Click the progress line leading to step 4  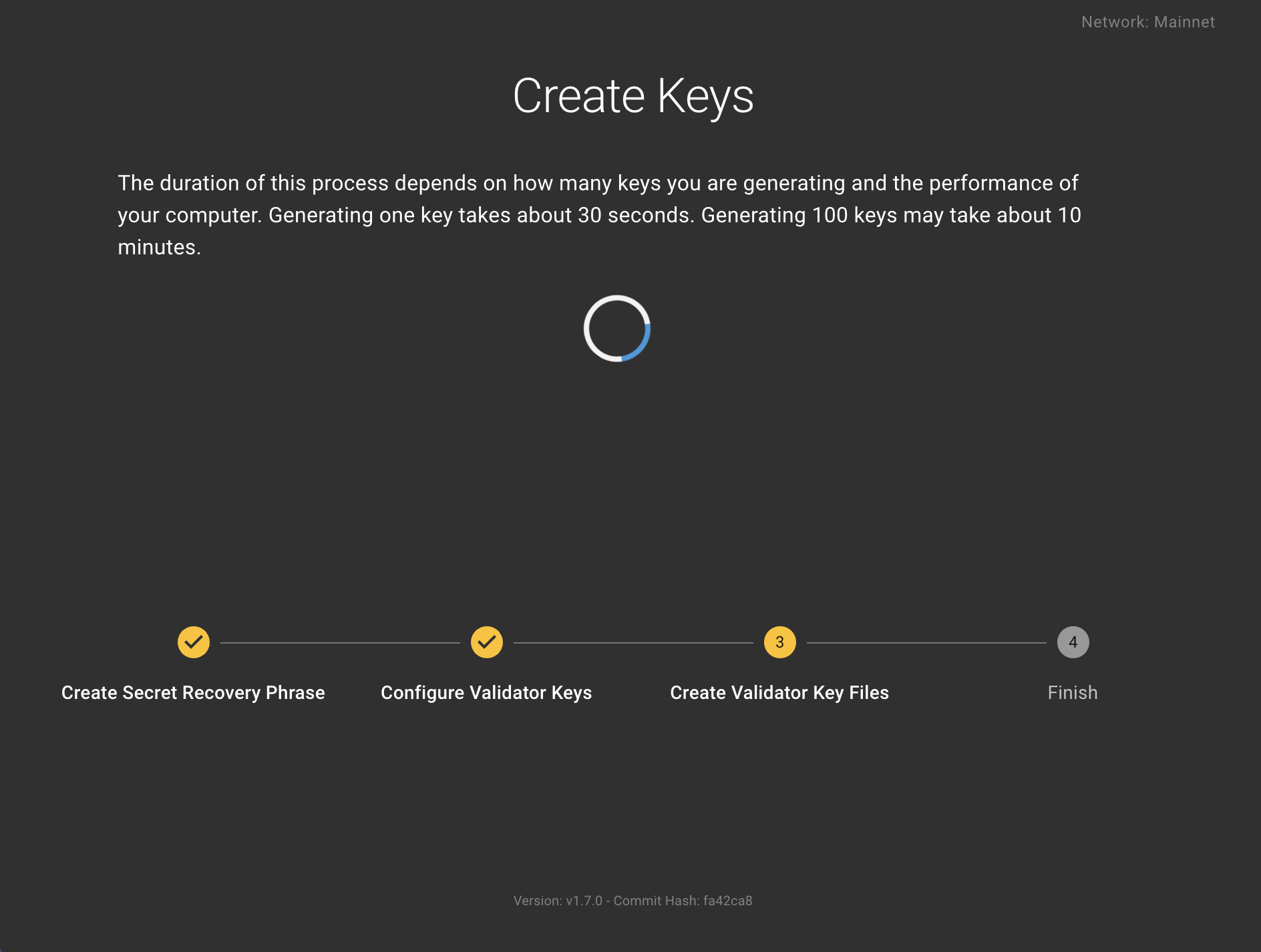(926, 643)
